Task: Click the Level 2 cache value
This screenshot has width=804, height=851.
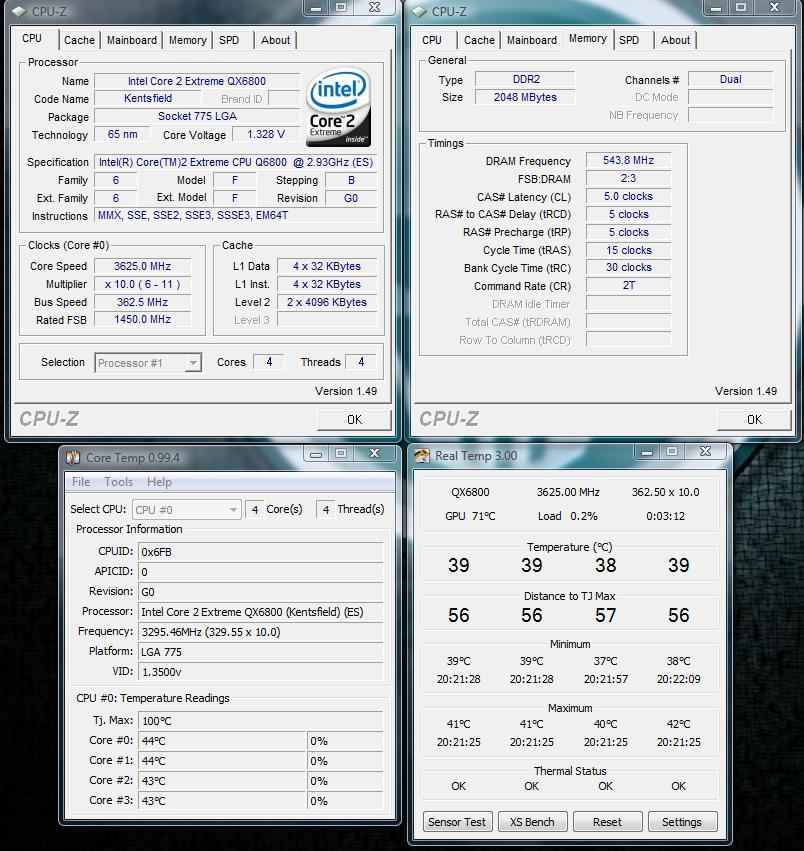Action: pyautogui.click(x=327, y=302)
